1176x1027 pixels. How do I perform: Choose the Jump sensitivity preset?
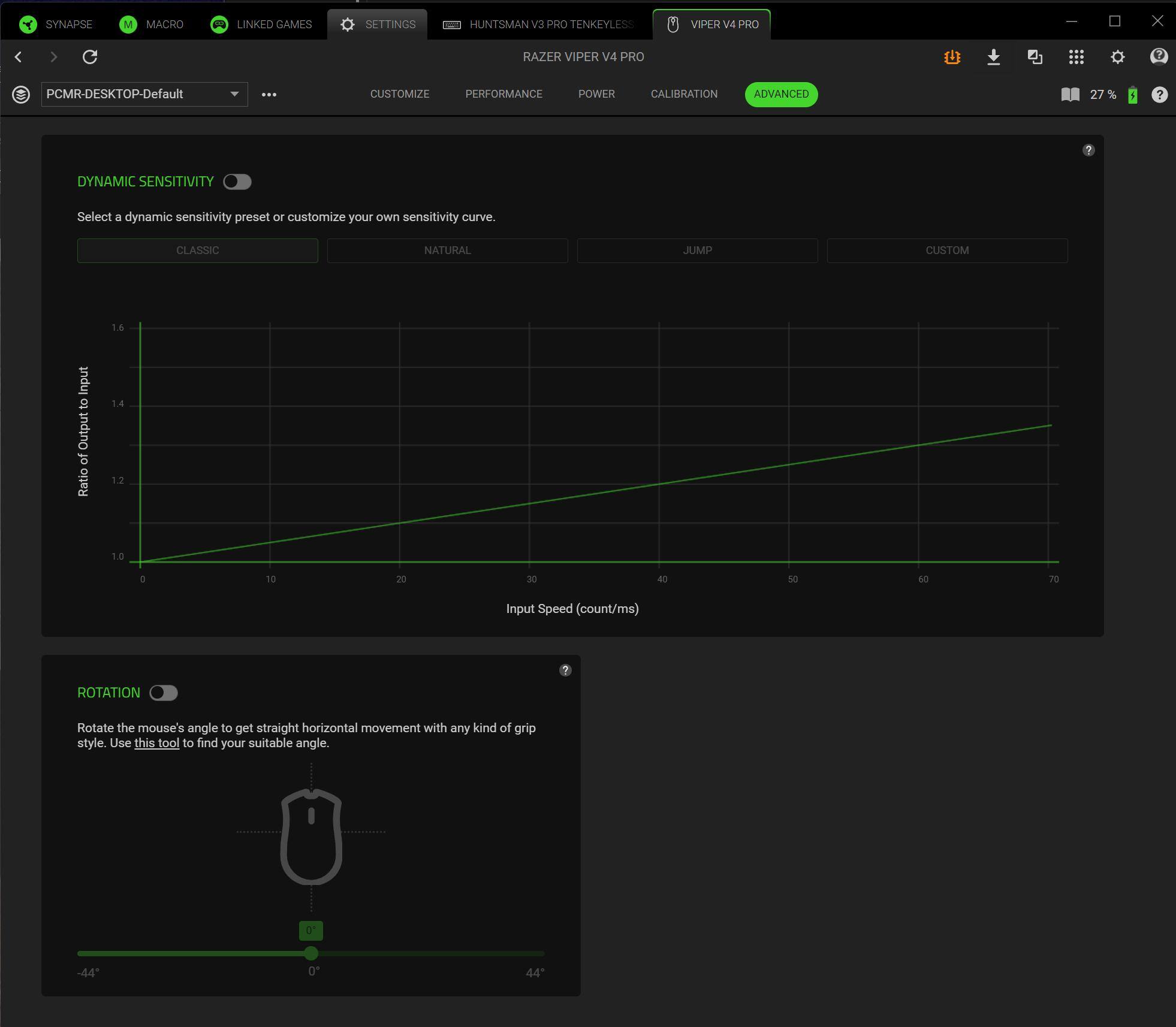698,250
